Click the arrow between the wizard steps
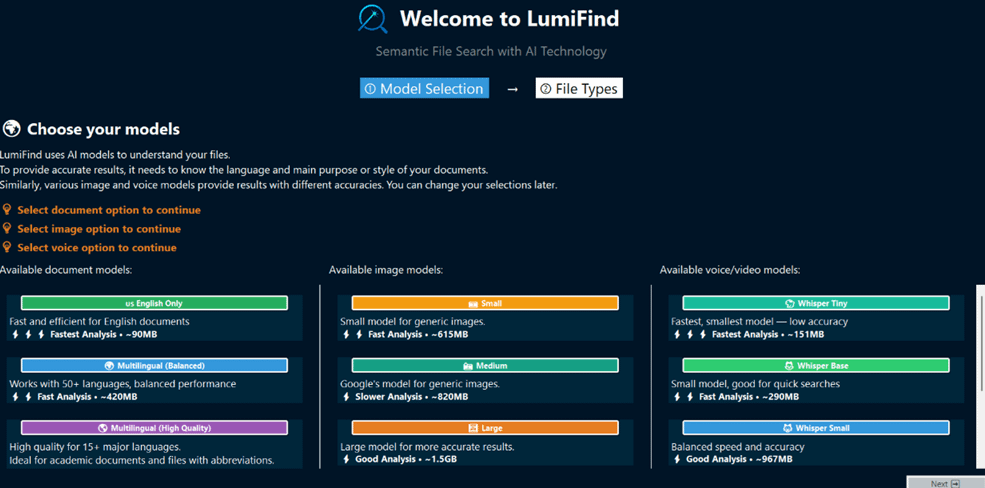This screenshot has width=985, height=488. (x=512, y=89)
